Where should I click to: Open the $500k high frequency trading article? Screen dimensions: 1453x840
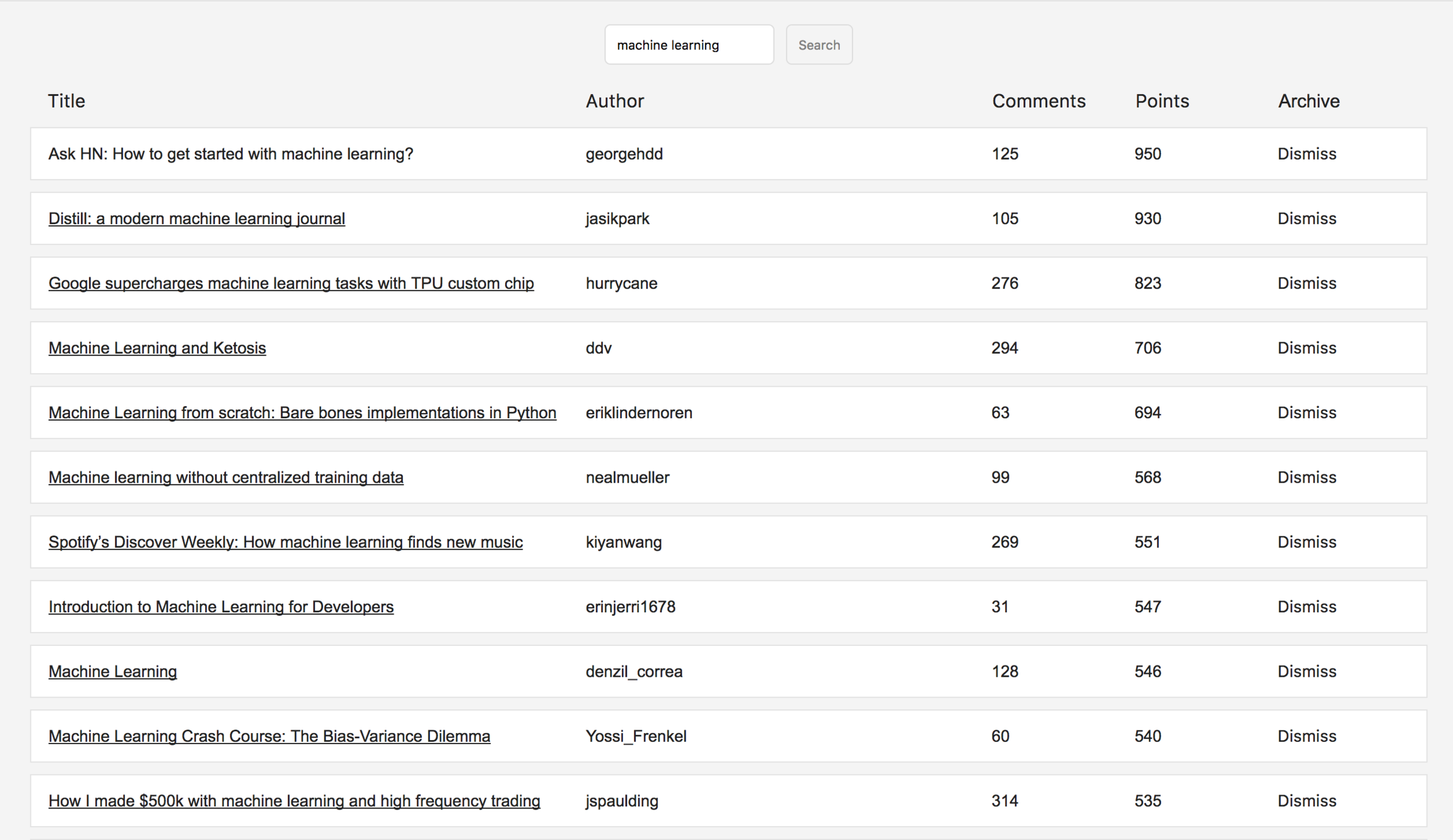pyautogui.click(x=294, y=800)
